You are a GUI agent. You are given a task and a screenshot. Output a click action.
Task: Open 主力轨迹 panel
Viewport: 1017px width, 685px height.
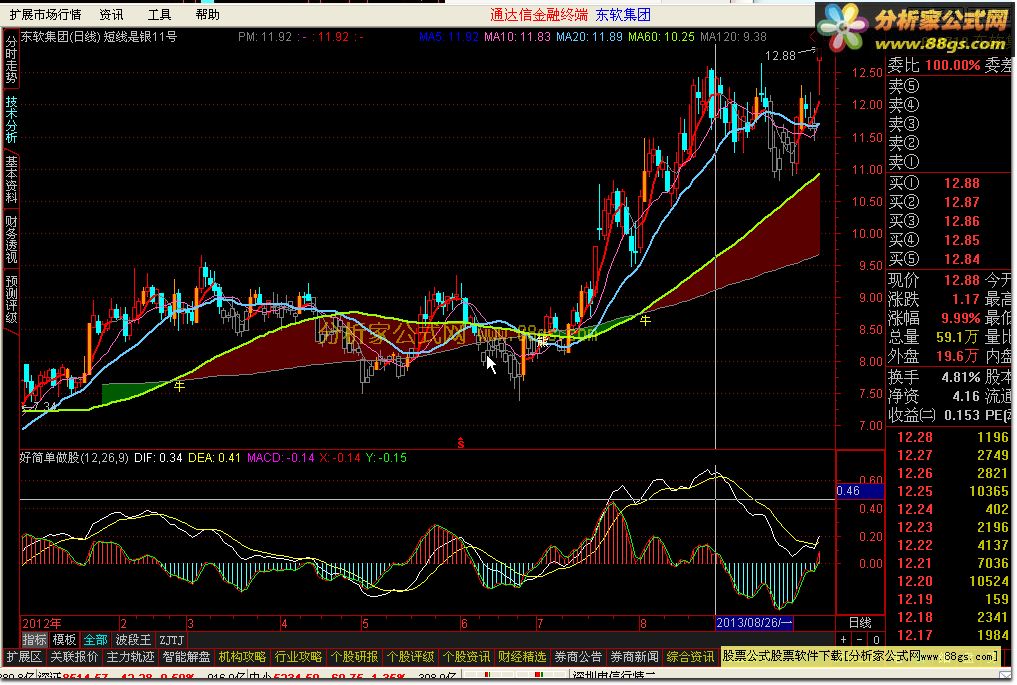tap(130, 656)
